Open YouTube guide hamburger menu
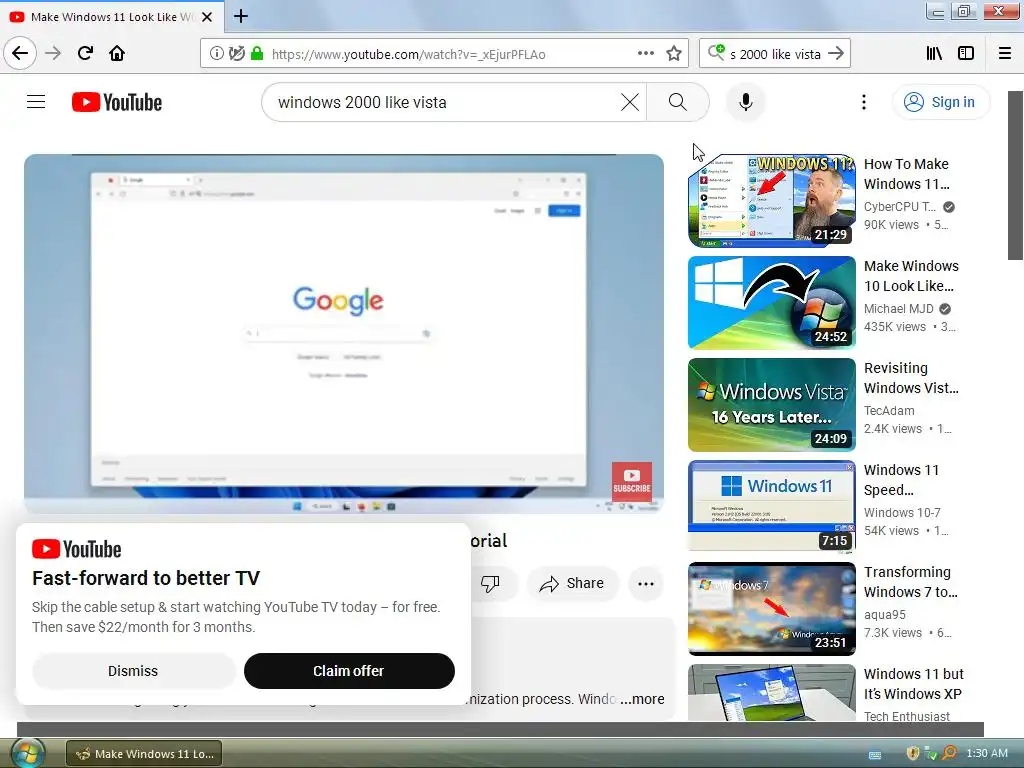This screenshot has height=768, width=1024. pos(36,102)
